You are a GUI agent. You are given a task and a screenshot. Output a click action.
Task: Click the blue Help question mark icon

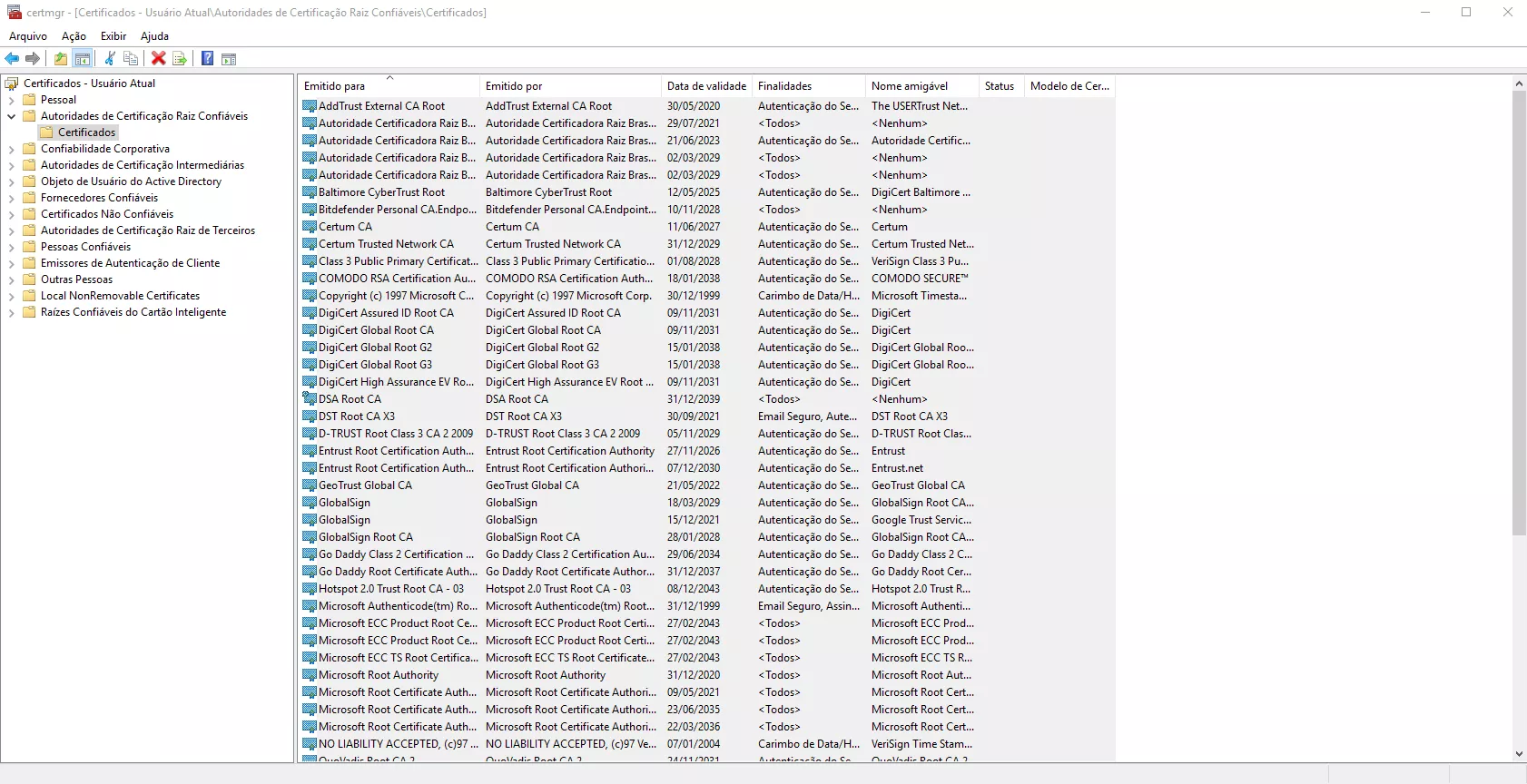point(207,59)
